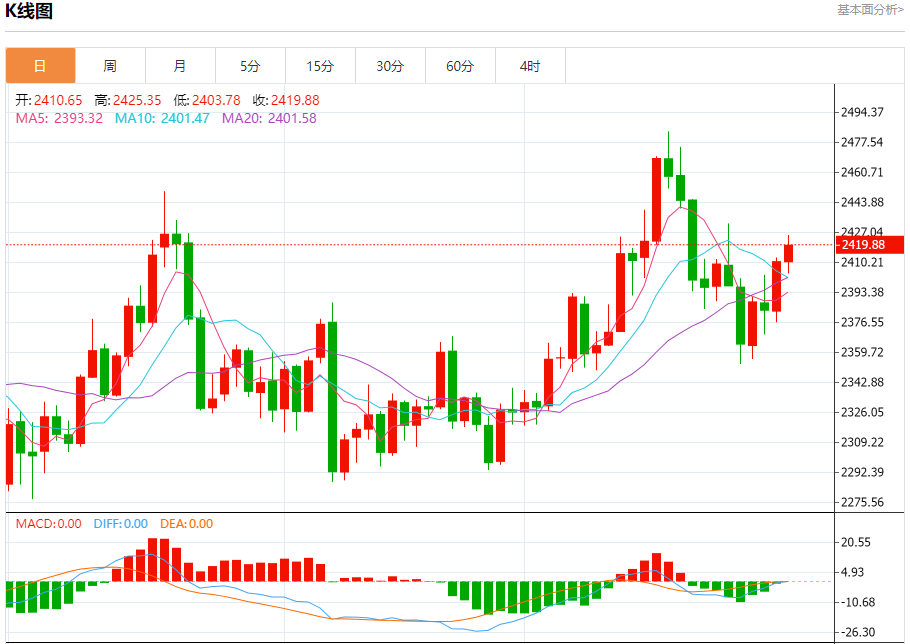Open the 60分 interval tab
Image resolution: width=910 pixels, height=644 pixels.
click(x=460, y=66)
